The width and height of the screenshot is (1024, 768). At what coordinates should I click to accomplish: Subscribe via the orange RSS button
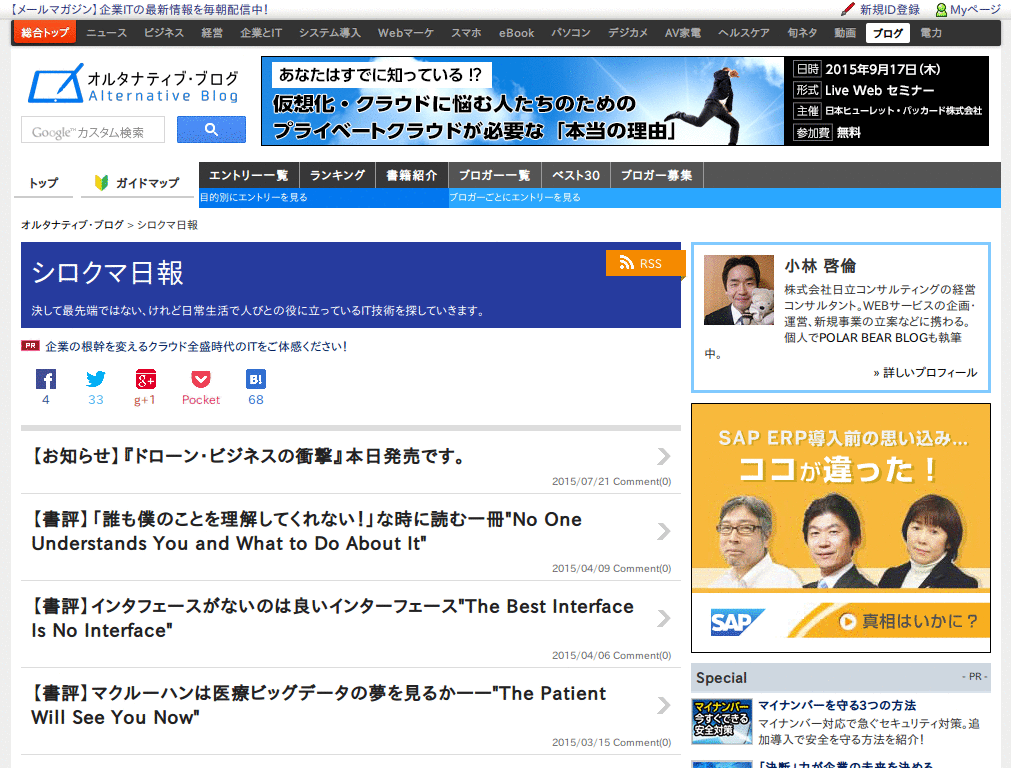point(645,263)
